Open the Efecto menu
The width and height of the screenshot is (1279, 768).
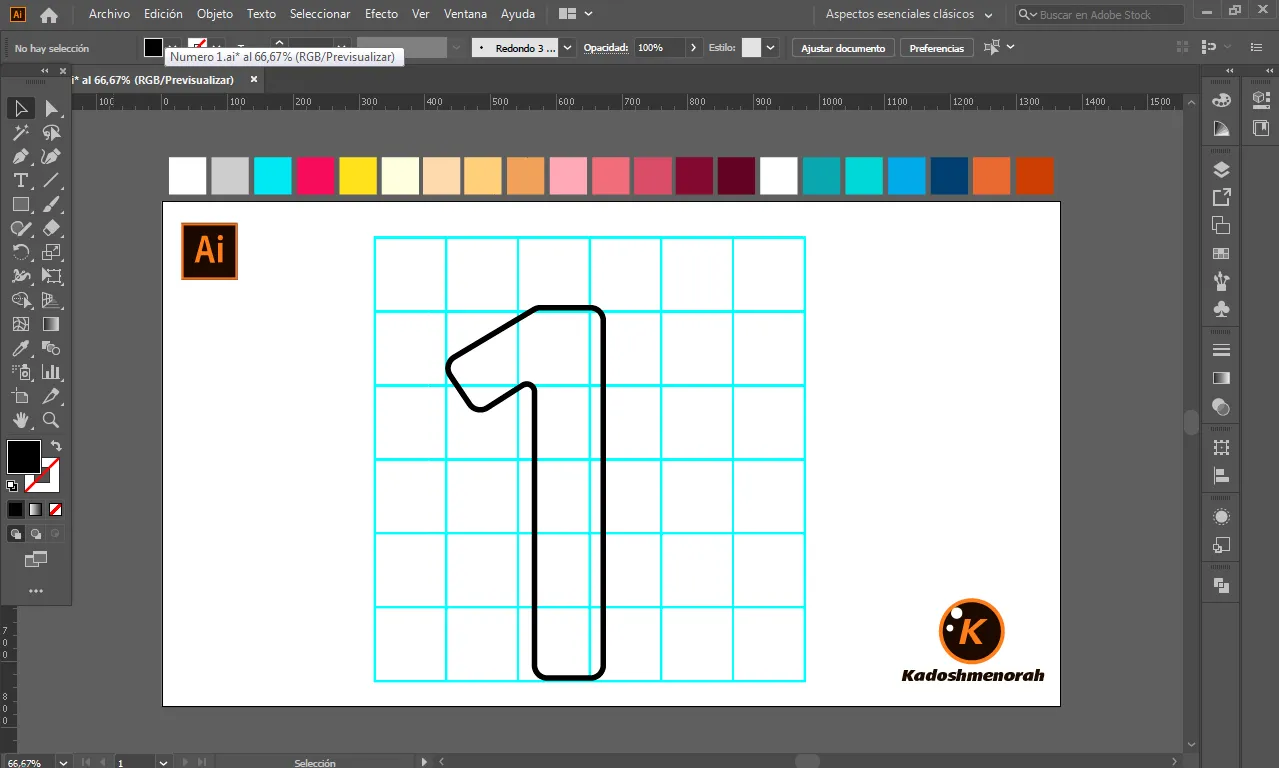pos(381,14)
